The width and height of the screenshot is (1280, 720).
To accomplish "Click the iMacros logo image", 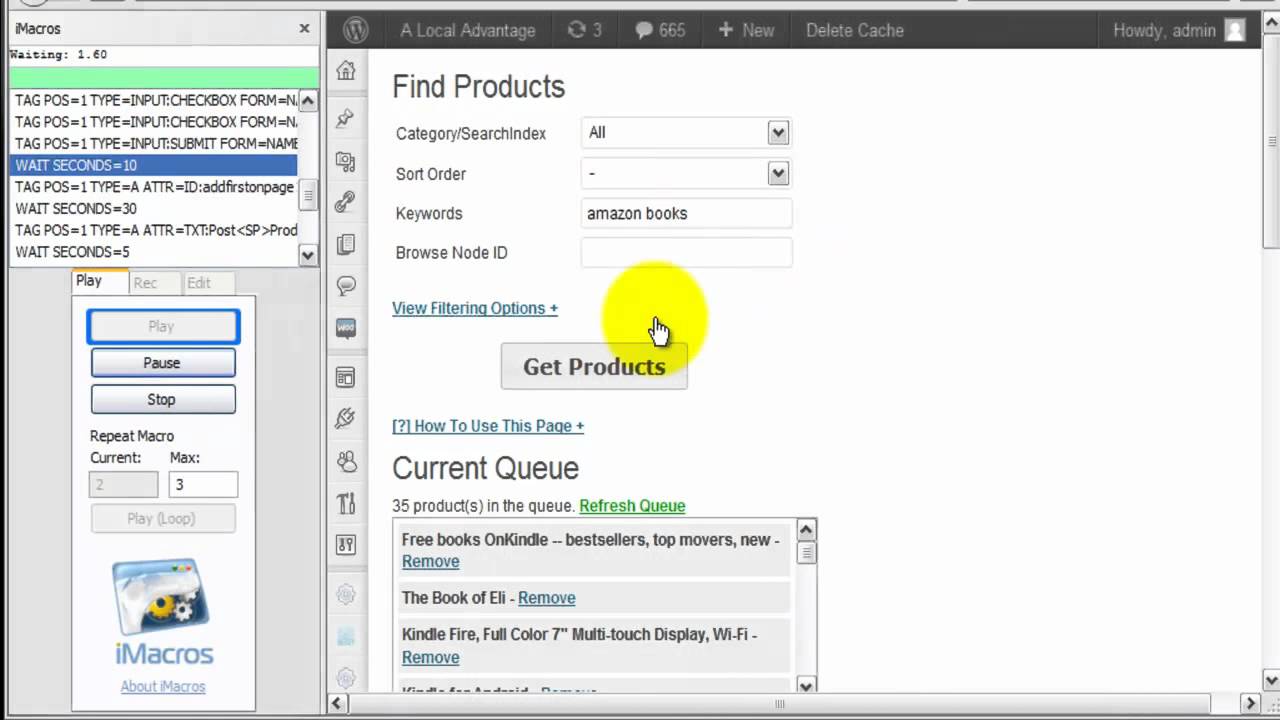I will [162, 612].
